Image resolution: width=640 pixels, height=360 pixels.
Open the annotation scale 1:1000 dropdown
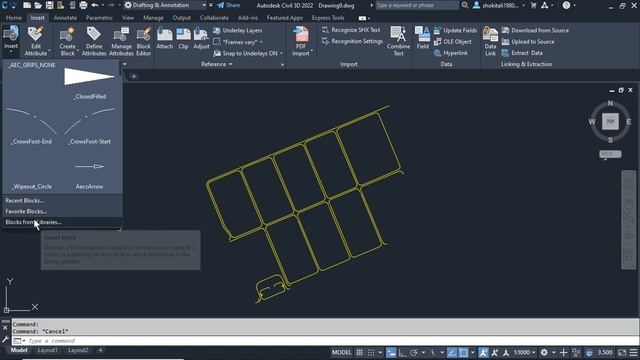tap(524, 352)
